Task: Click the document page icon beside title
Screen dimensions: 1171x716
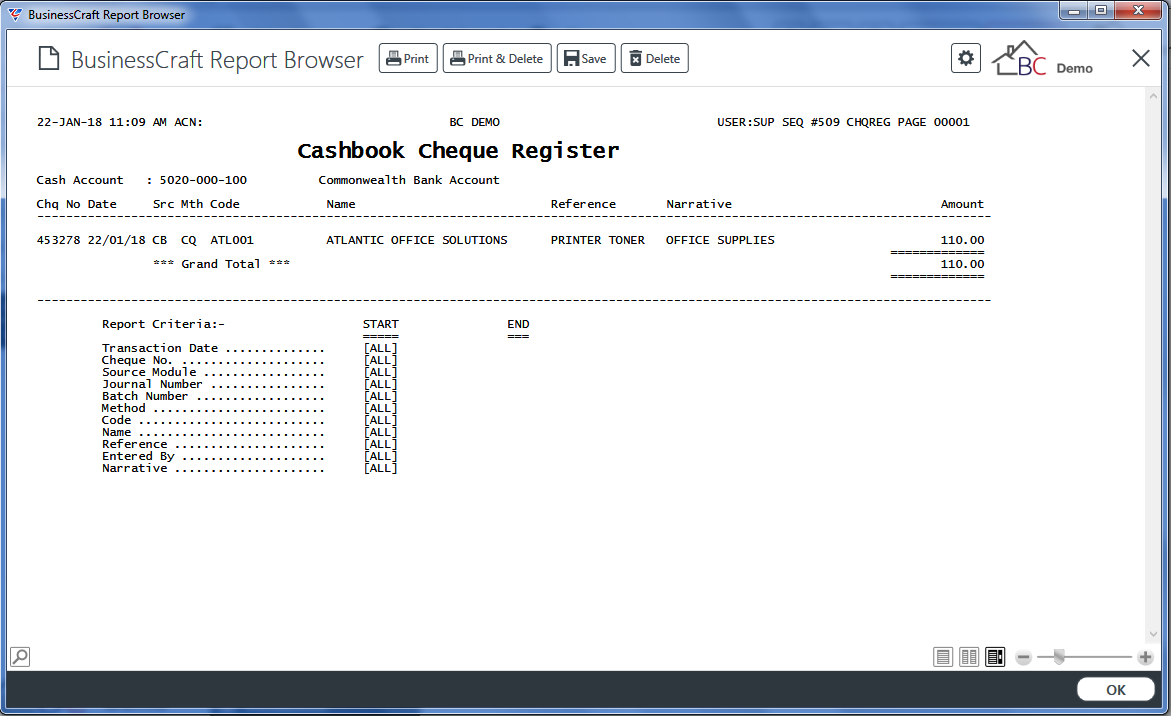Action: 49,58
